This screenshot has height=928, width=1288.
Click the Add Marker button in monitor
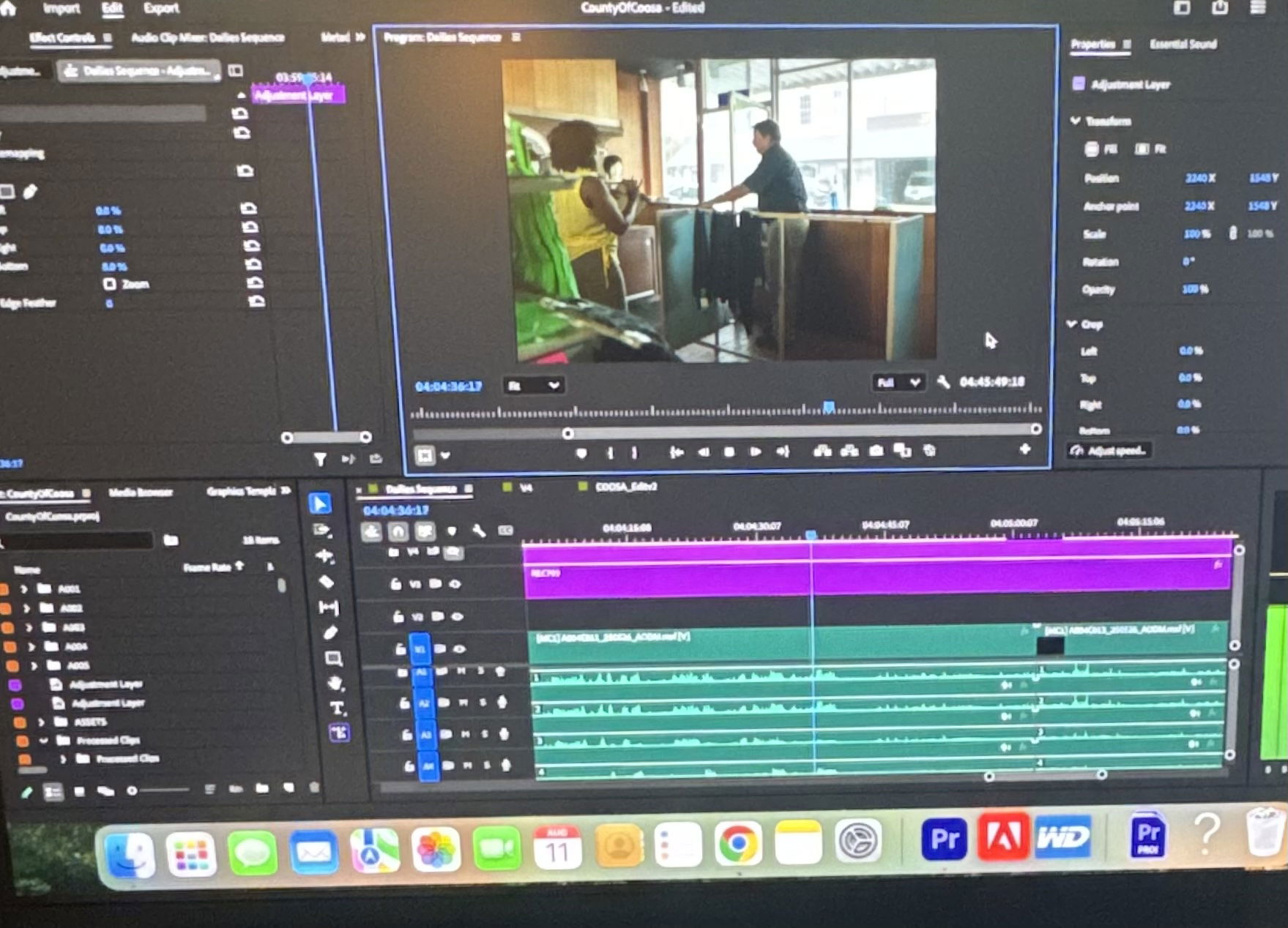[581, 454]
